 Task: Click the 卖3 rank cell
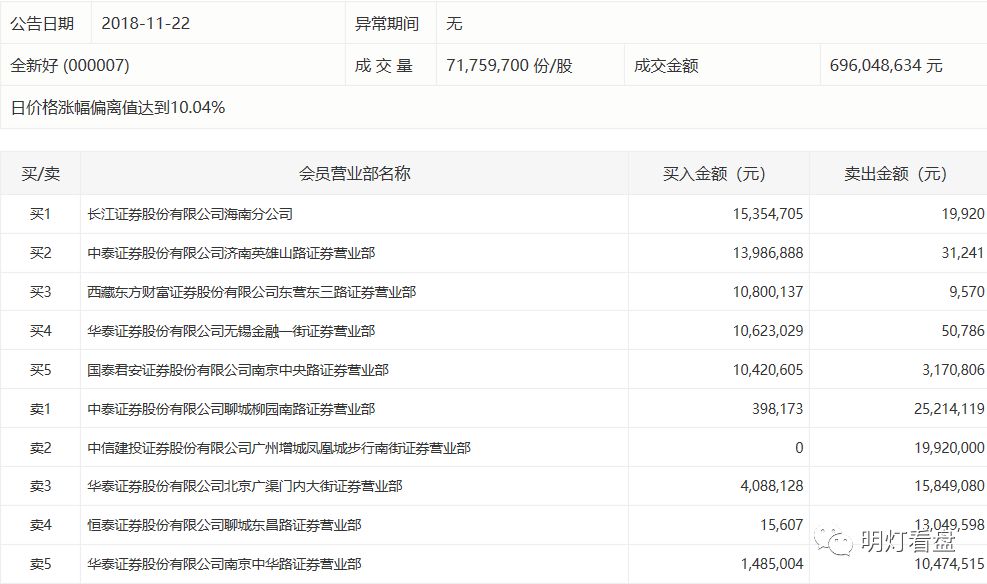click(40, 486)
